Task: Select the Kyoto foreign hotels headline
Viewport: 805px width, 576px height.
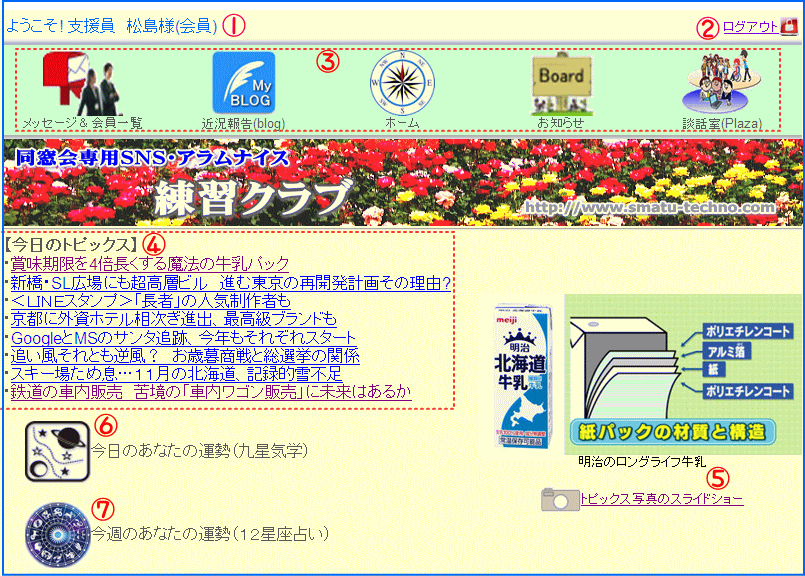Action: 174,319
